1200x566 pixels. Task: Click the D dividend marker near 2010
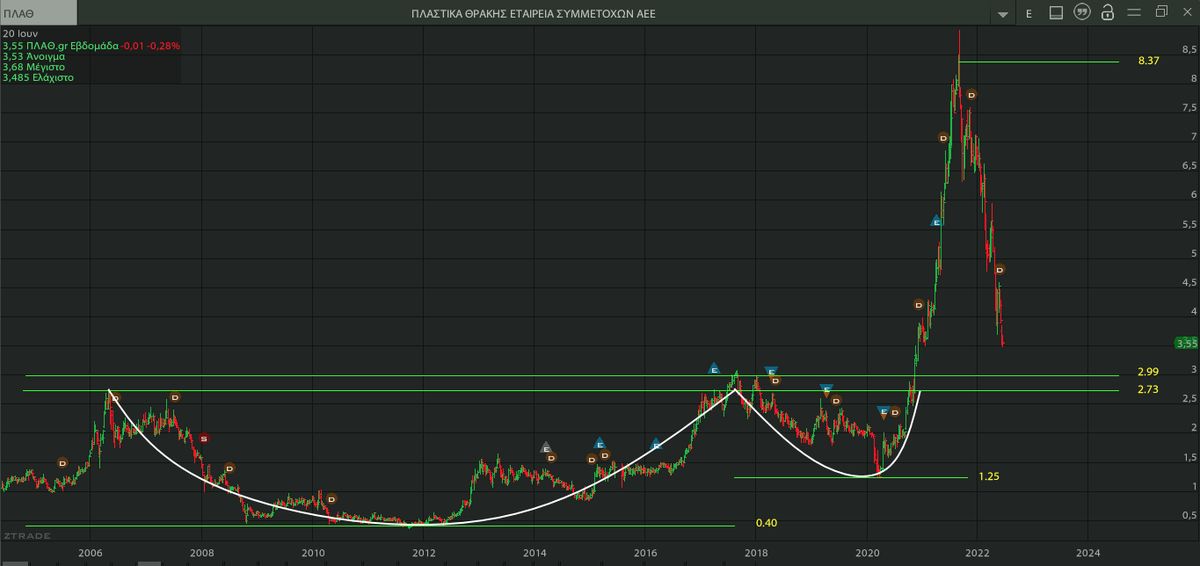coord(331,498)
